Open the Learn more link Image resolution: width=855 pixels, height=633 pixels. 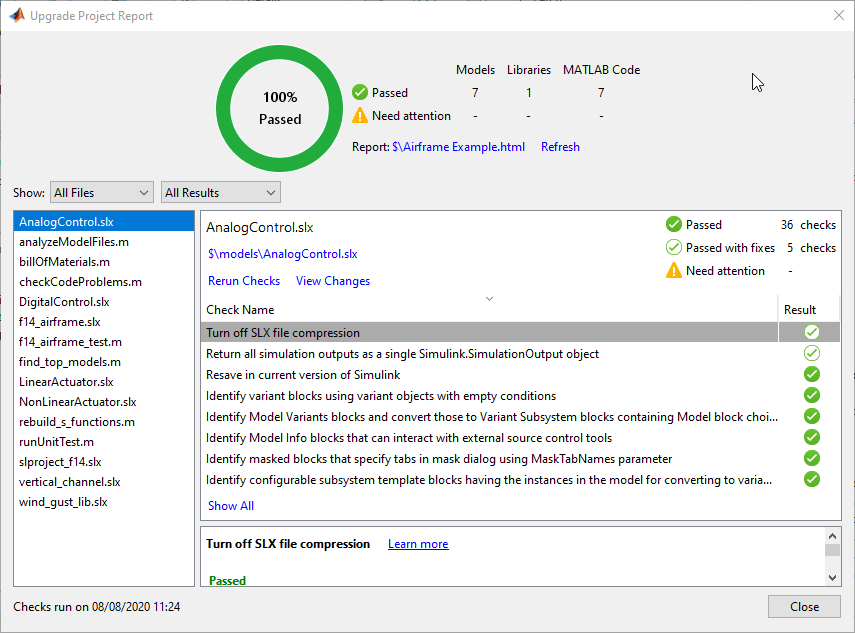point(418,544)
